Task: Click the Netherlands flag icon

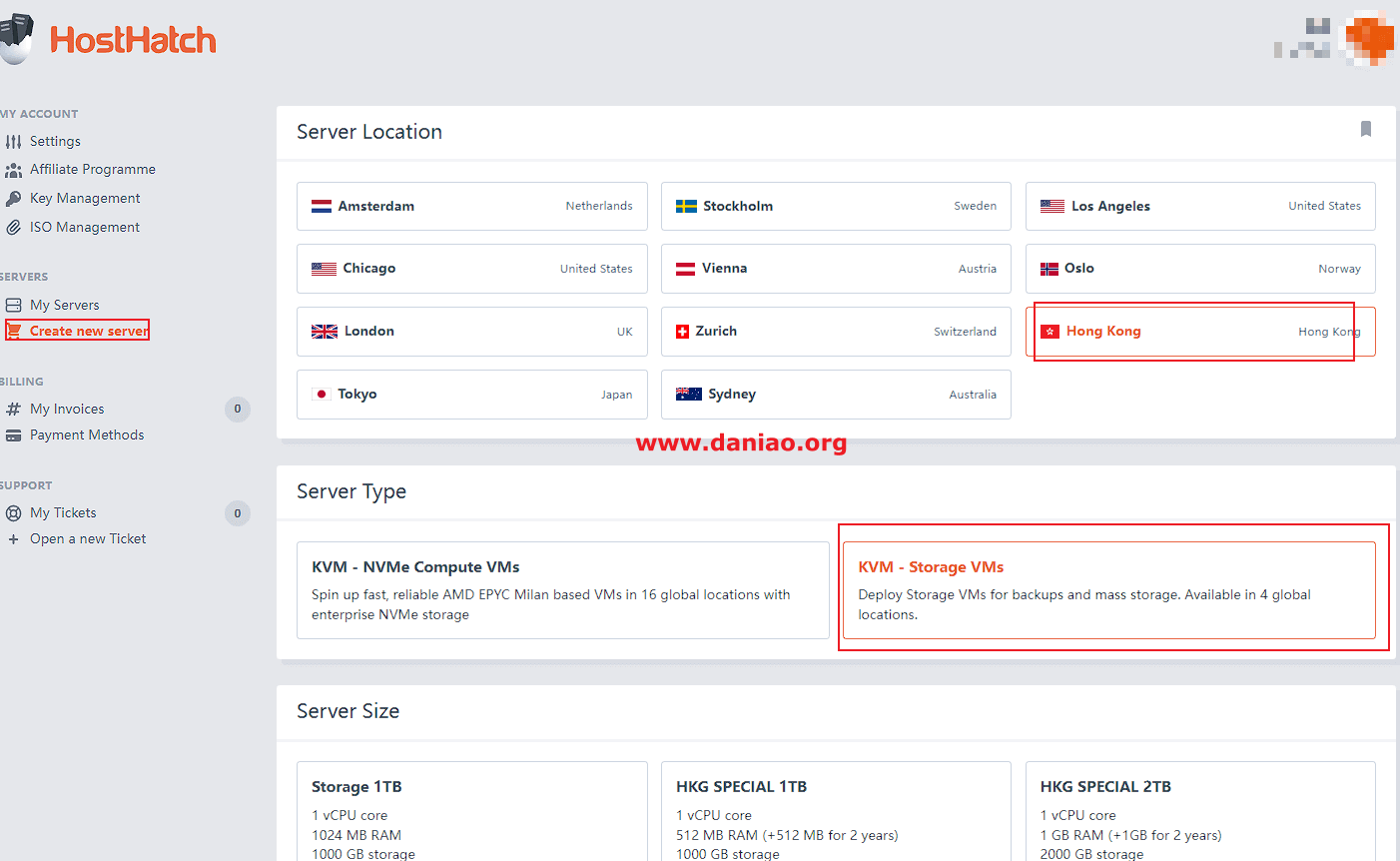Action: [322, 207]
